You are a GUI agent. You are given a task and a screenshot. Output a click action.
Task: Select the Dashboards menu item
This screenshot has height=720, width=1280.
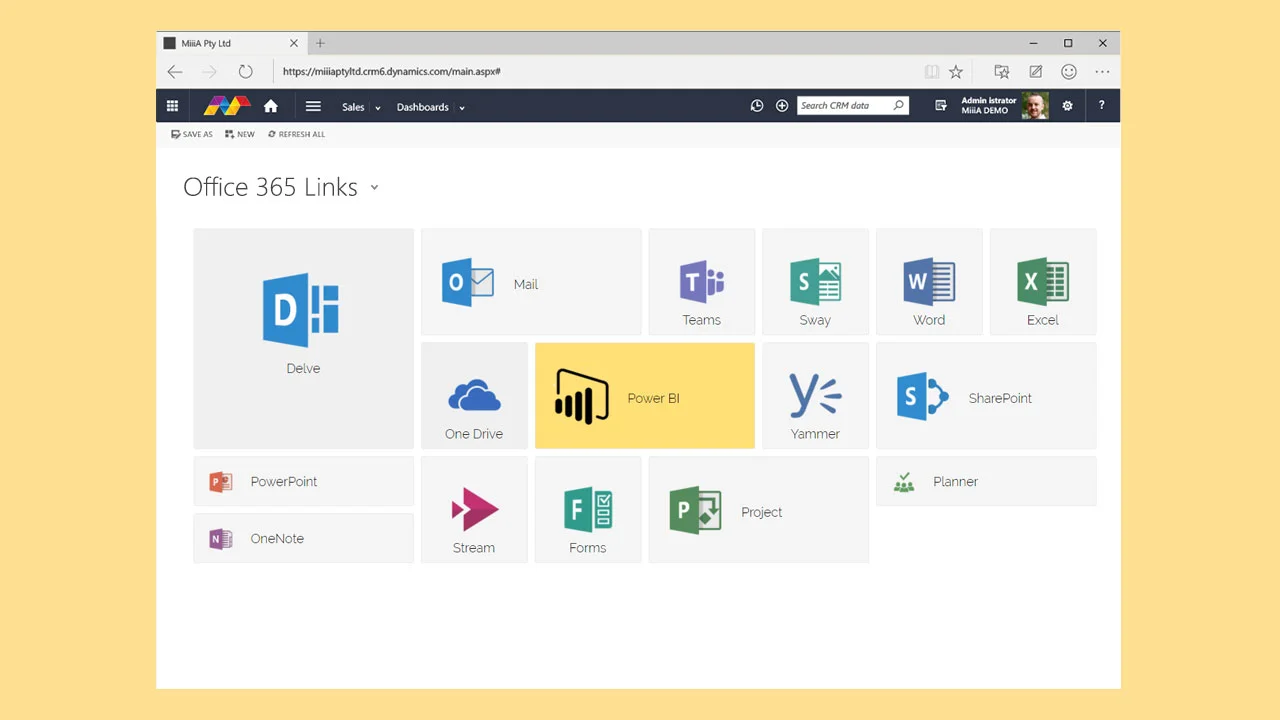(x=423, y=107)
